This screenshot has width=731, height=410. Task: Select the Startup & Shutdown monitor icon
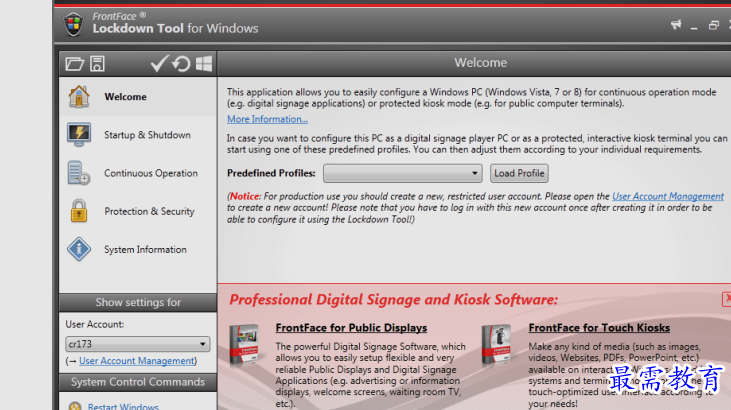click(x=79, y=135)
